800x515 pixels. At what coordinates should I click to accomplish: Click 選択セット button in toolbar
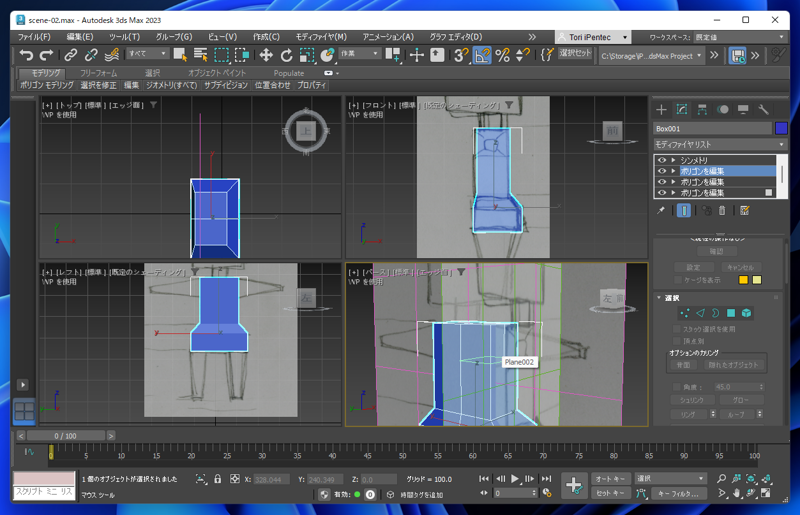point(576,53)
